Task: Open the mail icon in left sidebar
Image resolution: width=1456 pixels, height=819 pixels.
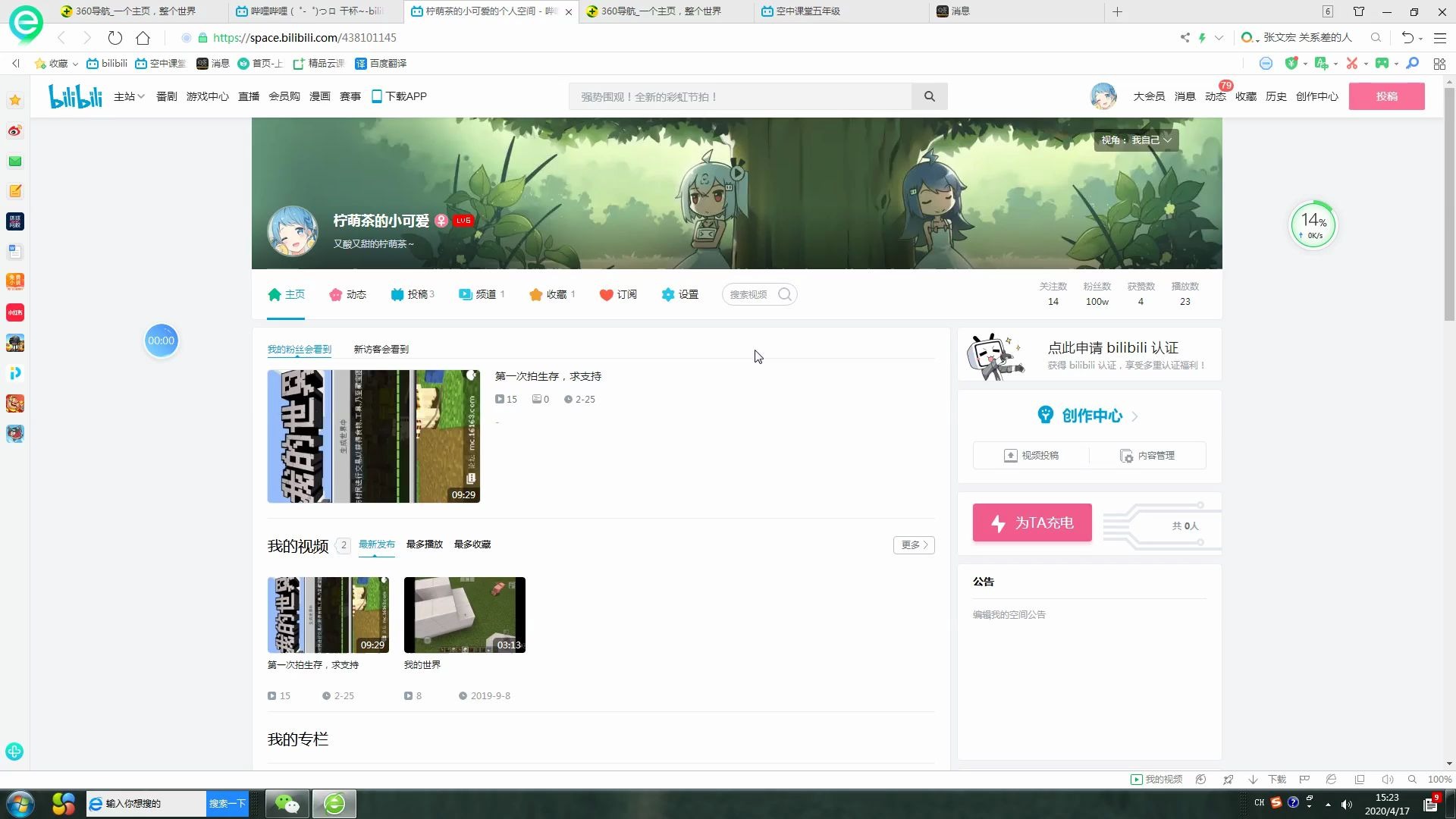Action: coord(14,161)
